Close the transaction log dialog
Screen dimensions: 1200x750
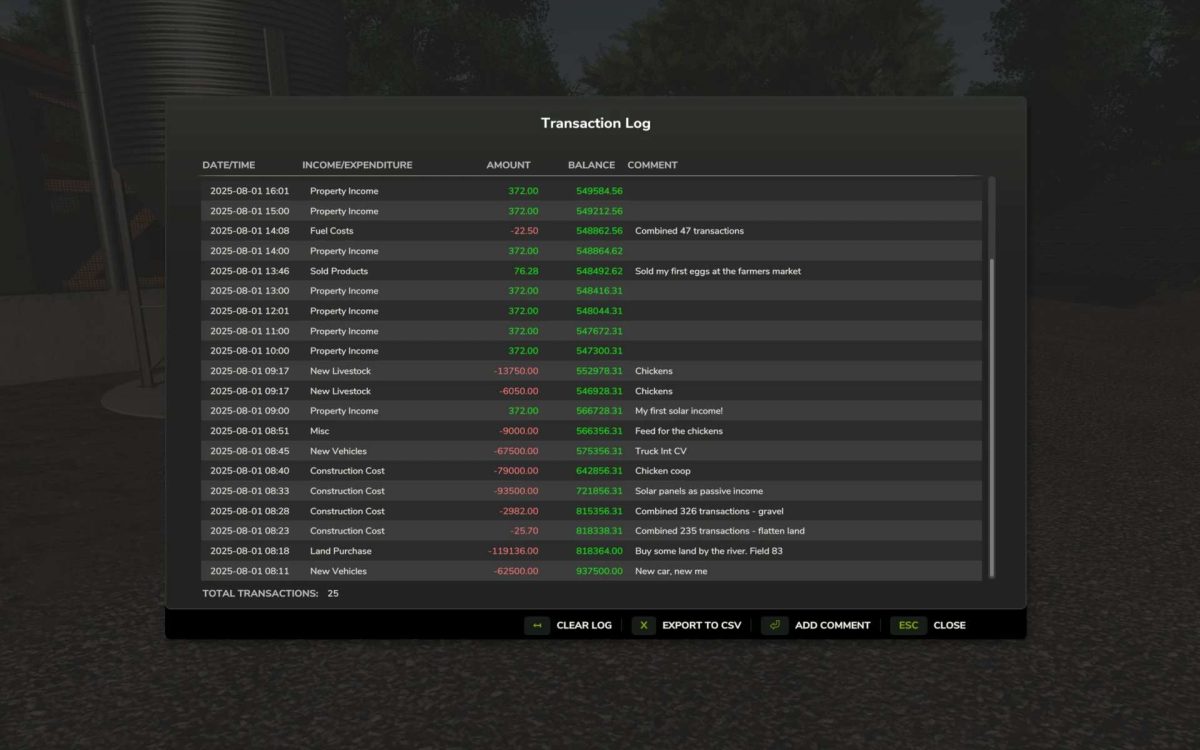click(x=949, y=625)
